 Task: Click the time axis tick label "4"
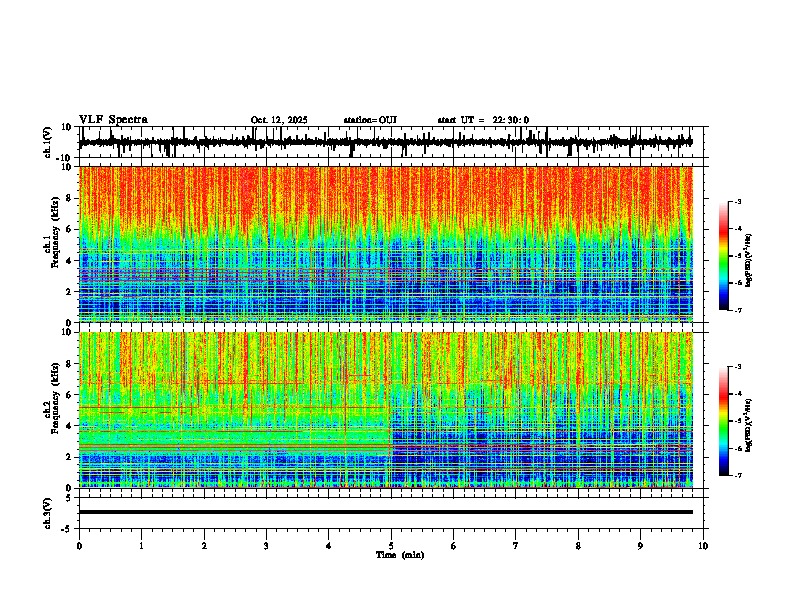[x=329, y=546]
